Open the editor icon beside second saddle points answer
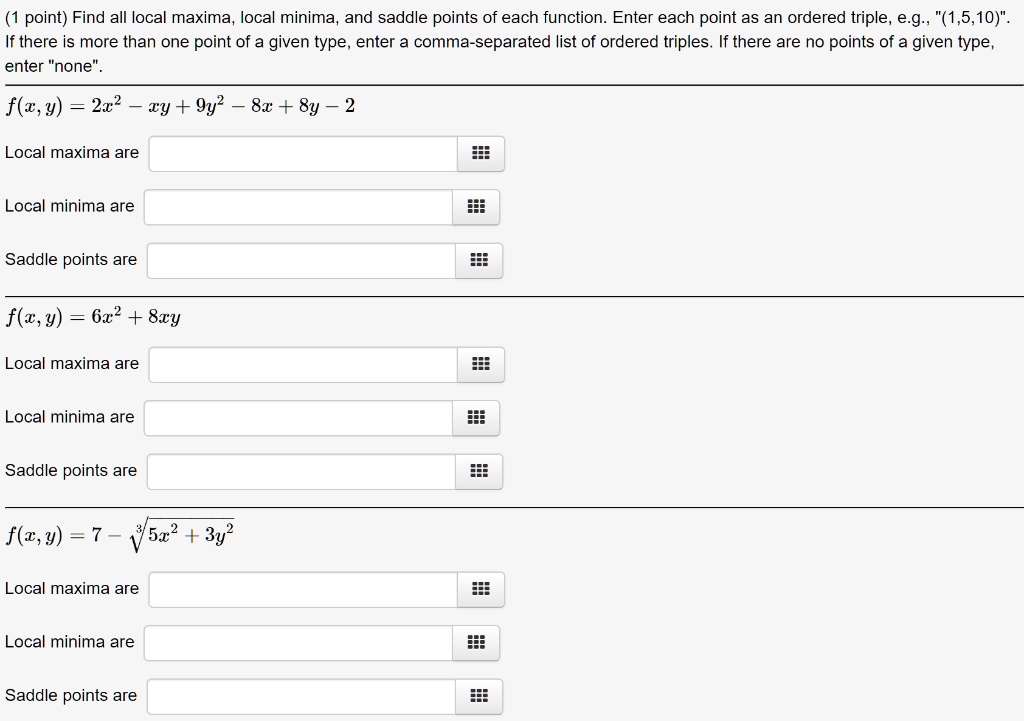 coord(477,471)
